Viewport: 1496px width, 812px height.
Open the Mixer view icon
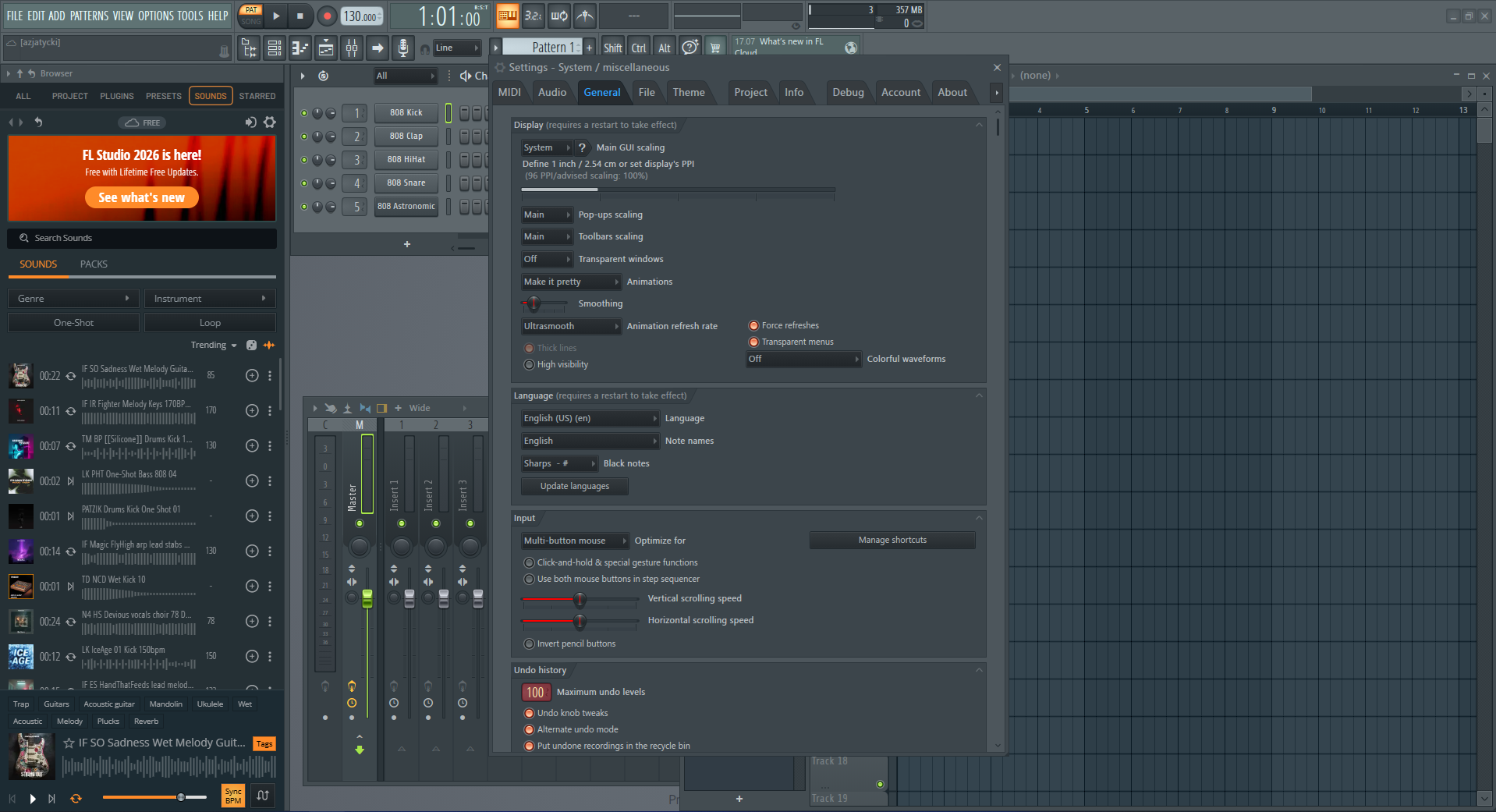352,48
